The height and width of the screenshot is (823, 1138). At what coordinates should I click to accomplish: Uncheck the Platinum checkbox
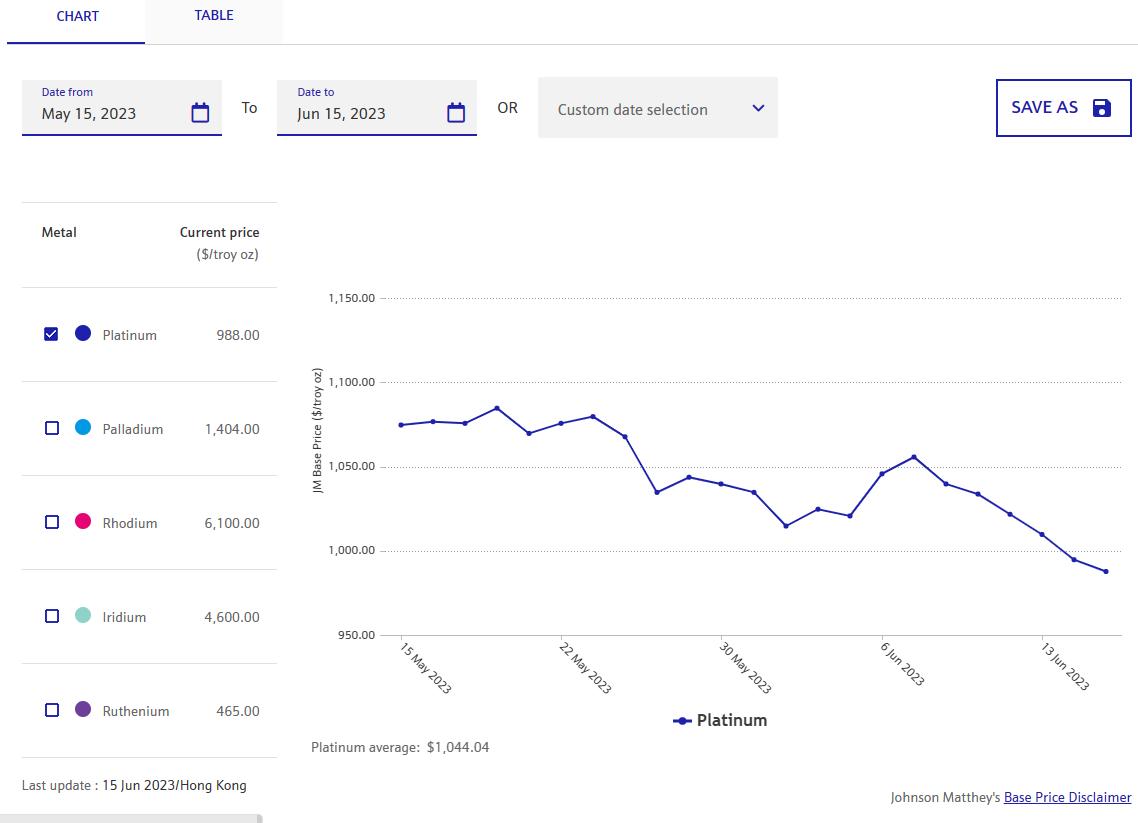52,334
